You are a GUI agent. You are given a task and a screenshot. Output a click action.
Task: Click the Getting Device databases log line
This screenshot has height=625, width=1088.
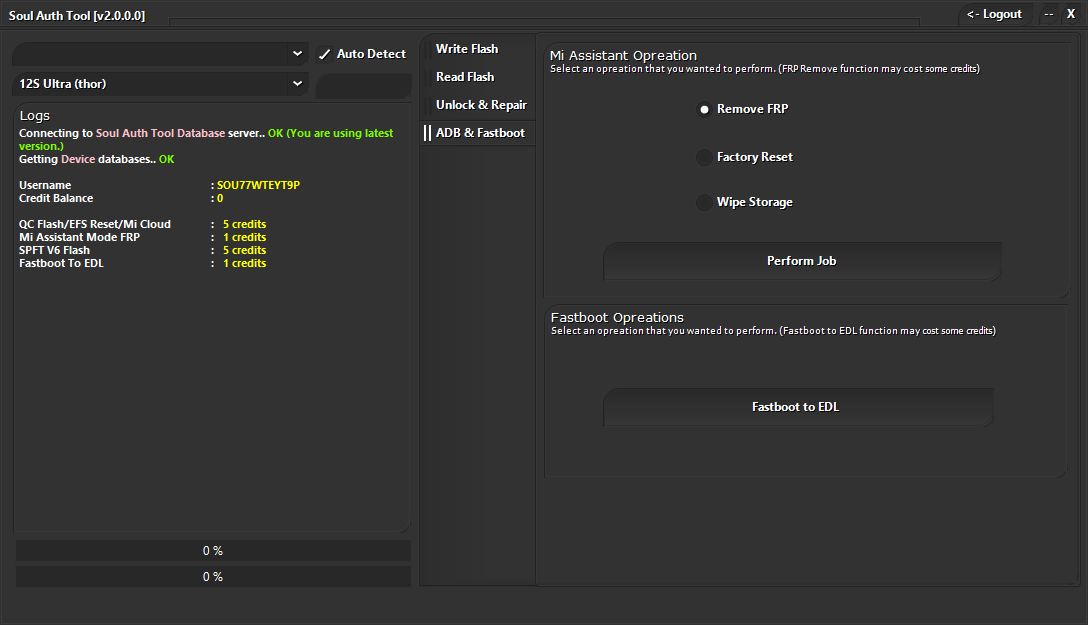(96, 160)
